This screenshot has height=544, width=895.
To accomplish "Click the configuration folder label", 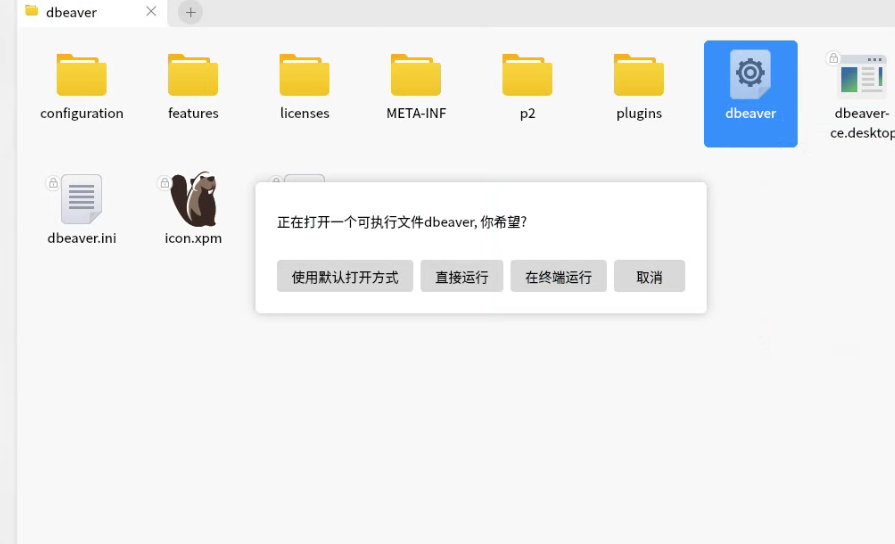I will (82, 113).
